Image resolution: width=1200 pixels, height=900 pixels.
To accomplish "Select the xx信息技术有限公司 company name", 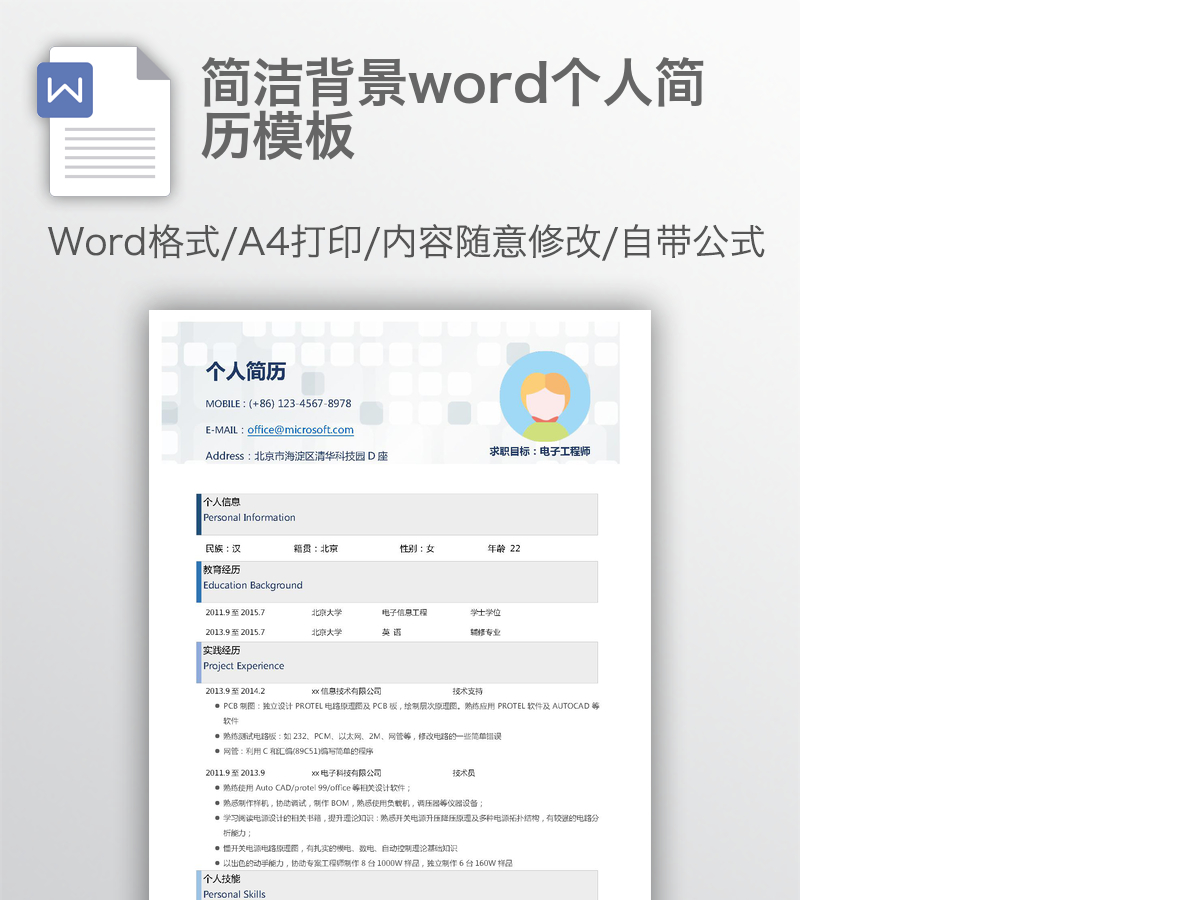I will [x=346, y=691].
